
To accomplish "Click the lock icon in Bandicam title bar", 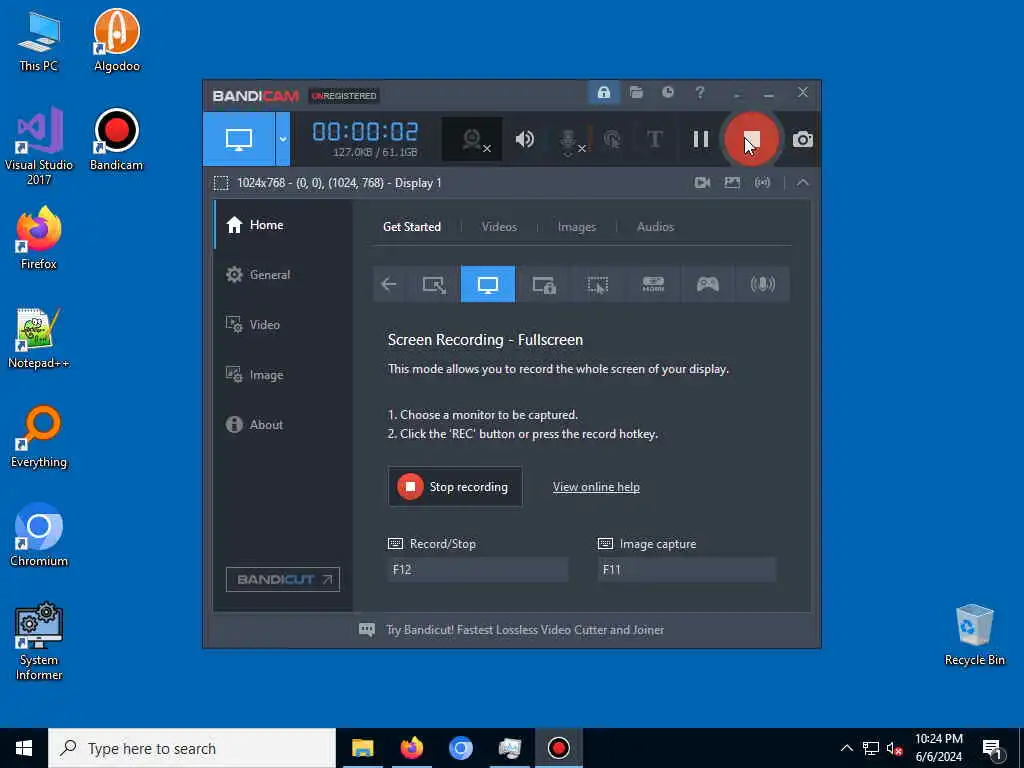I will pos(603,93).
